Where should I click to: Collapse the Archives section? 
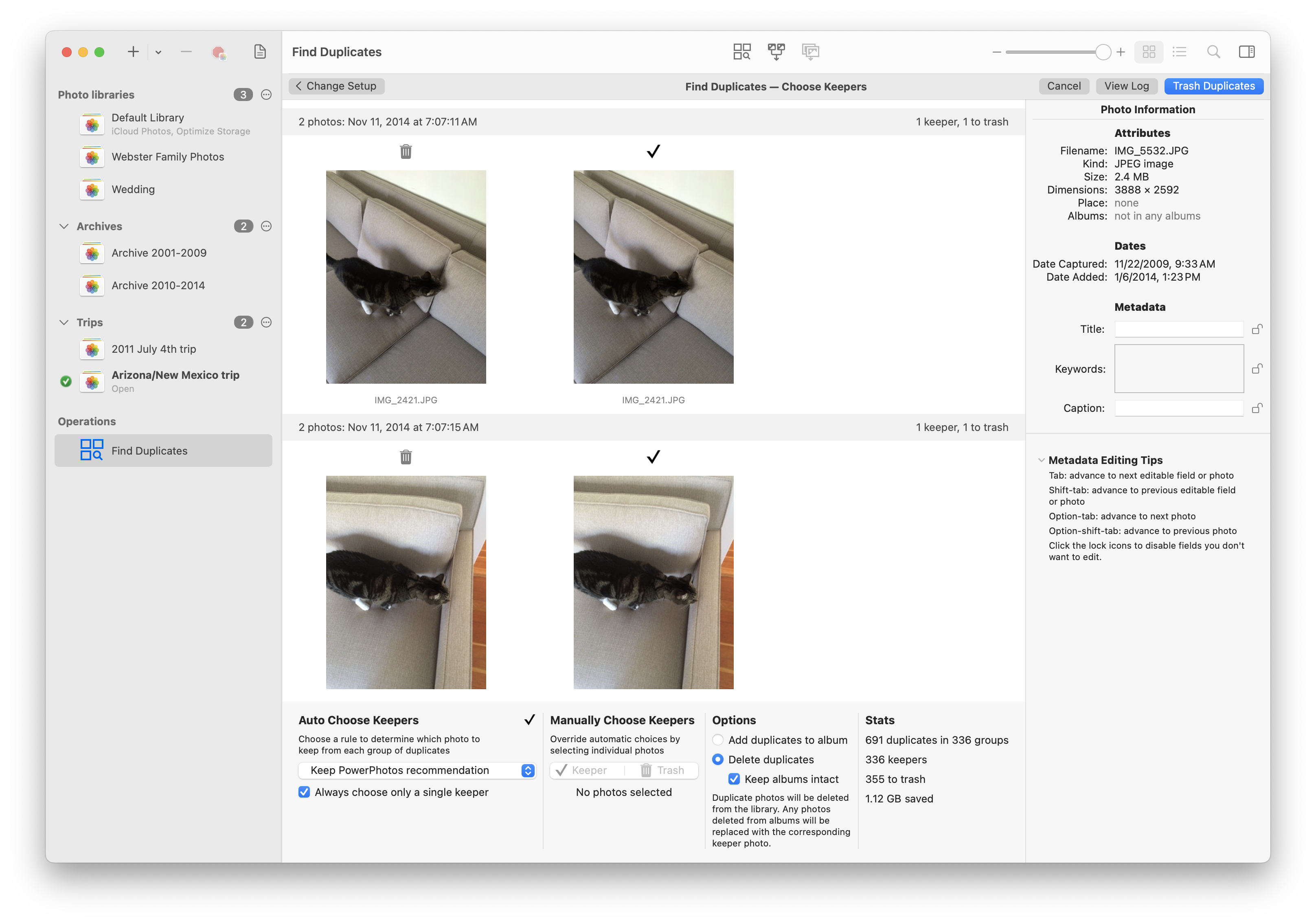pyautogui.click(x=64, y=226)
